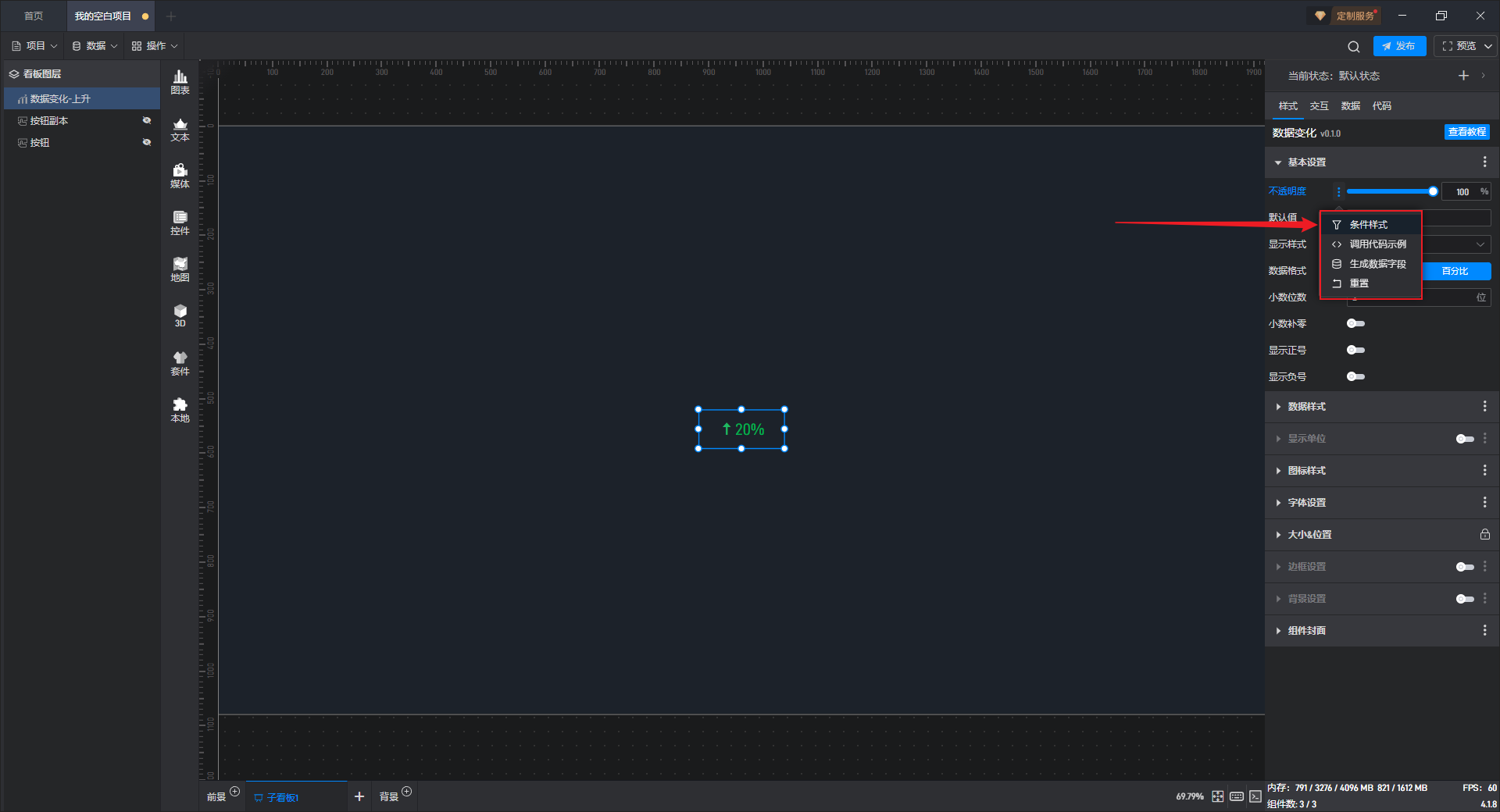This screenshot has width=1500, height=812.
Task: Click the 查看教程 tutorial button
Action: (1466, 132)
